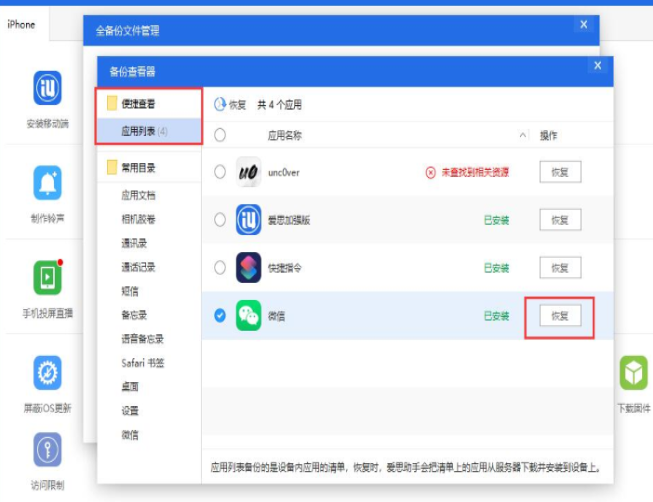The height and width of the screenshot is (502, 653).
Task: Close the 备份查看器 dialog
Action: click(598, 65)
